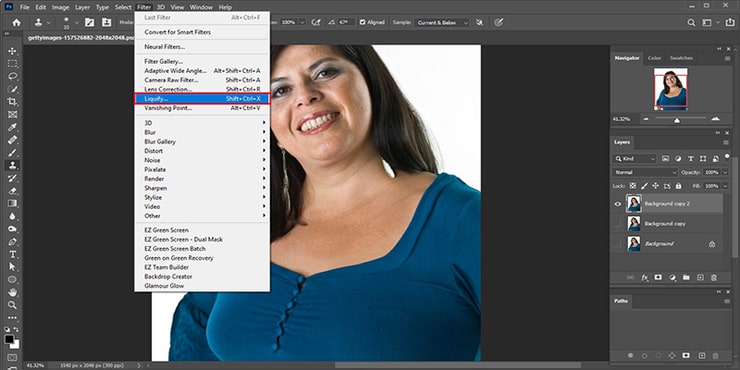Open the Sample Current & Below dropdown
This screenshot has height=370, width=740.
tap(442, 22)
